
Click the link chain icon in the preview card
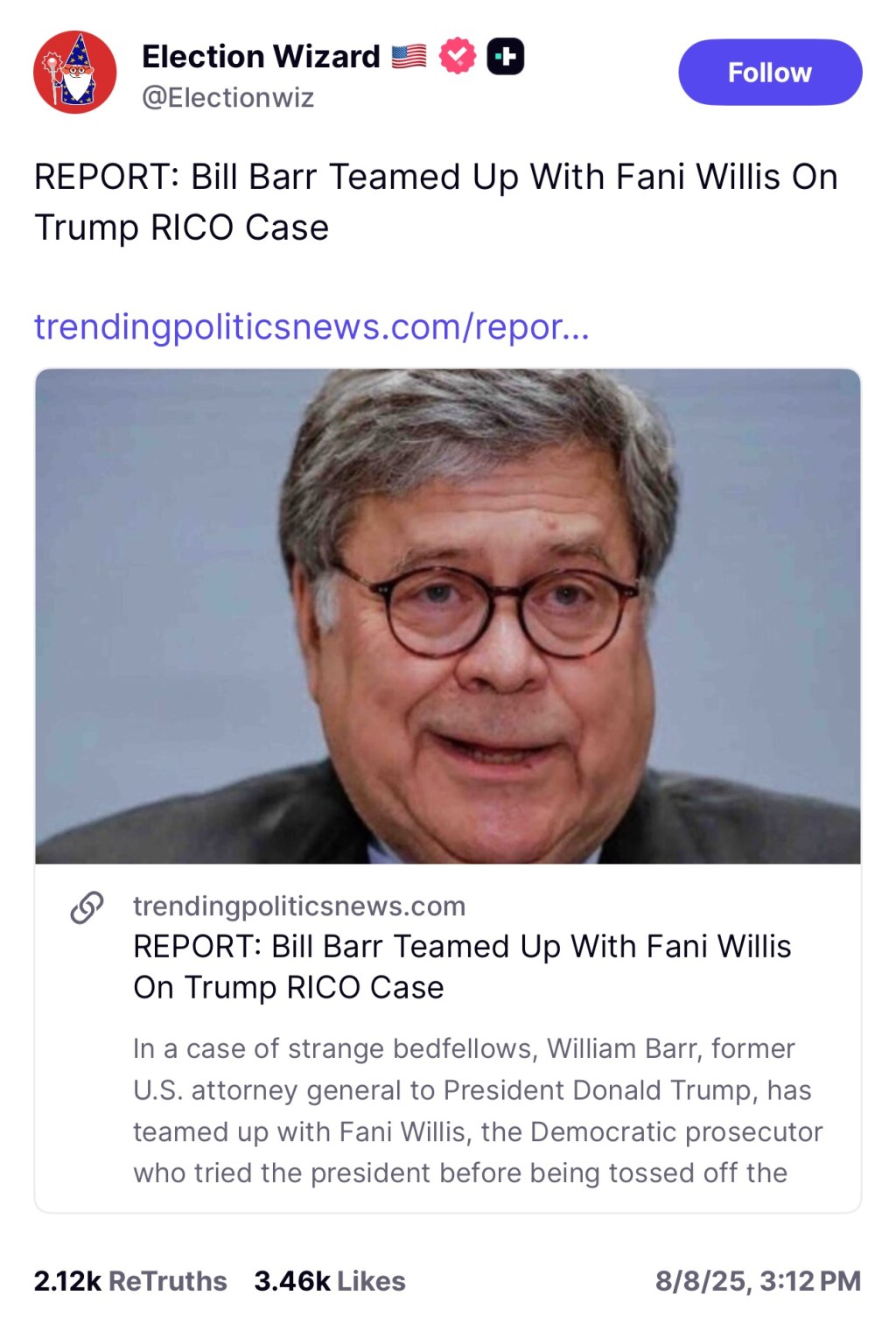[x=84, y=906]
